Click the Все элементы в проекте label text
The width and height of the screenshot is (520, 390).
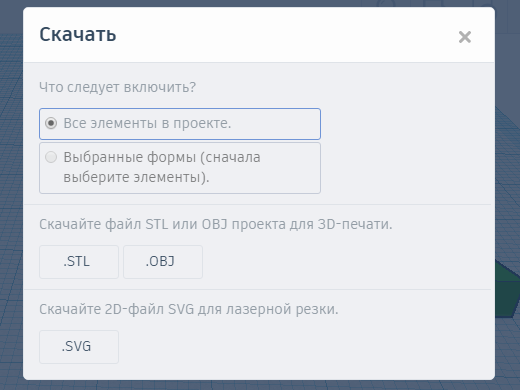(147, 123)
